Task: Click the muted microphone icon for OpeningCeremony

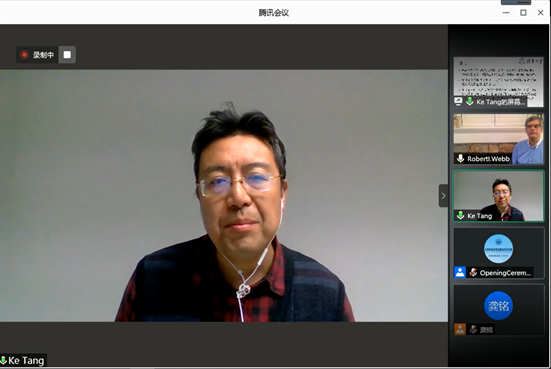Action: [x=473, y=272]
